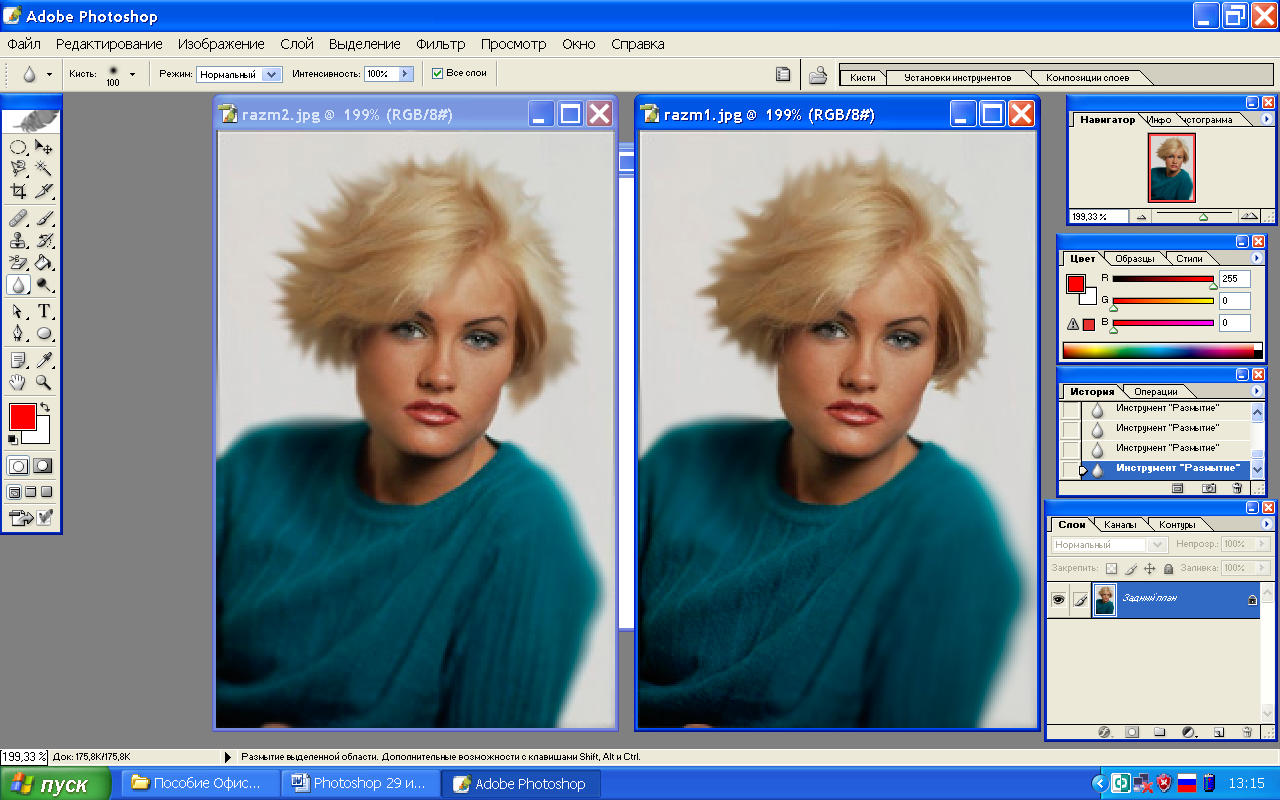Select the Move tool
Screen dimensions: 1280x800
[44, 148]
